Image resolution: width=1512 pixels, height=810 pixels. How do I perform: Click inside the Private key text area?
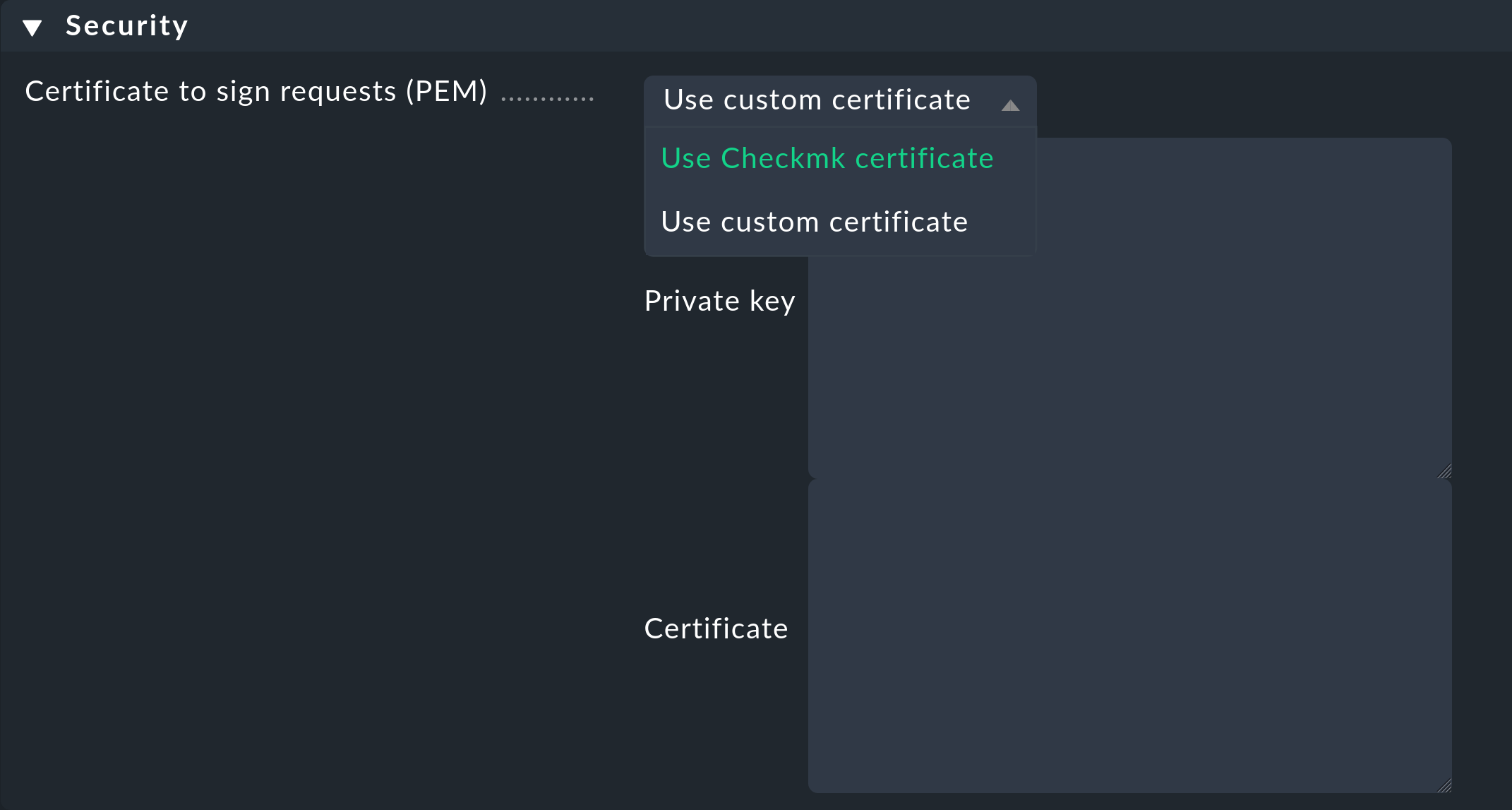pyautogui.click(x=1129, y=304)
